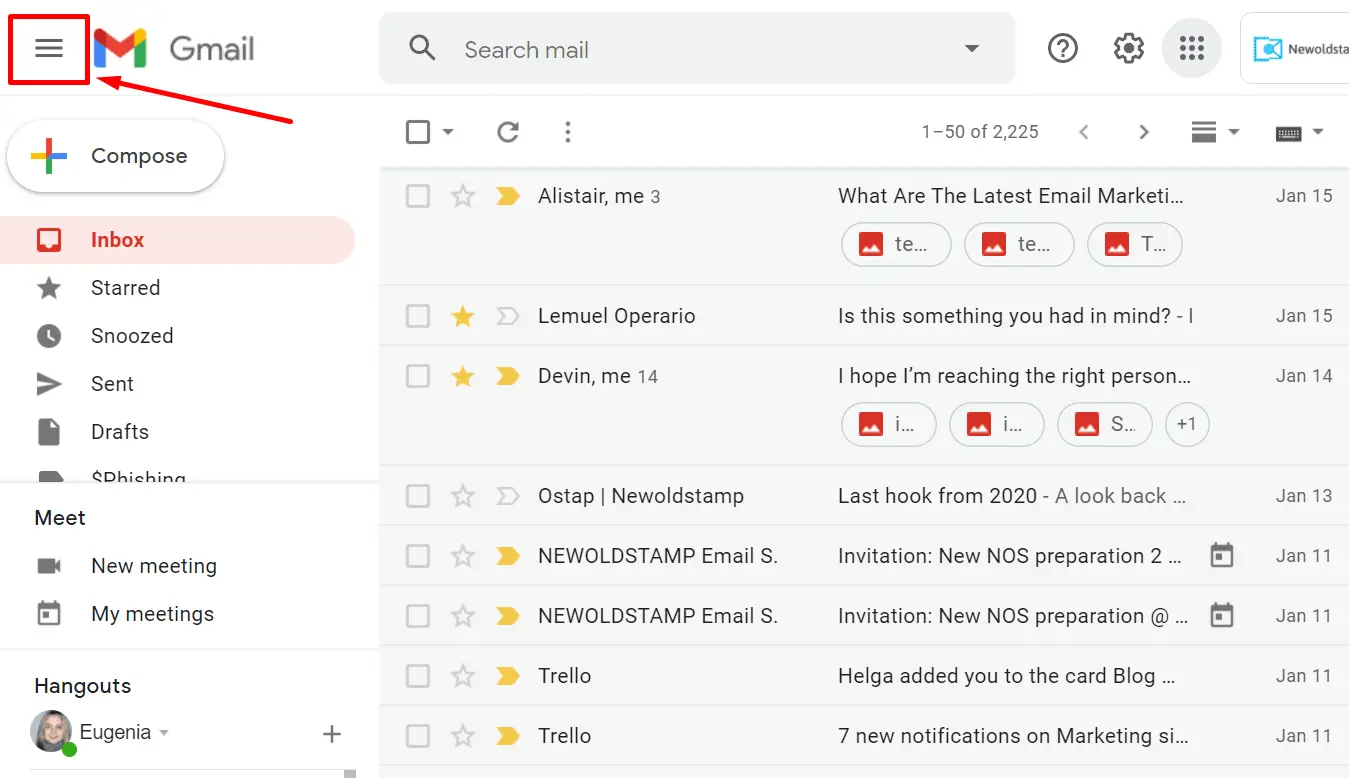Open the select dropdown arrow beside checkbox
The height and width of the screenshot is (778, 1349).
(448, 132)
